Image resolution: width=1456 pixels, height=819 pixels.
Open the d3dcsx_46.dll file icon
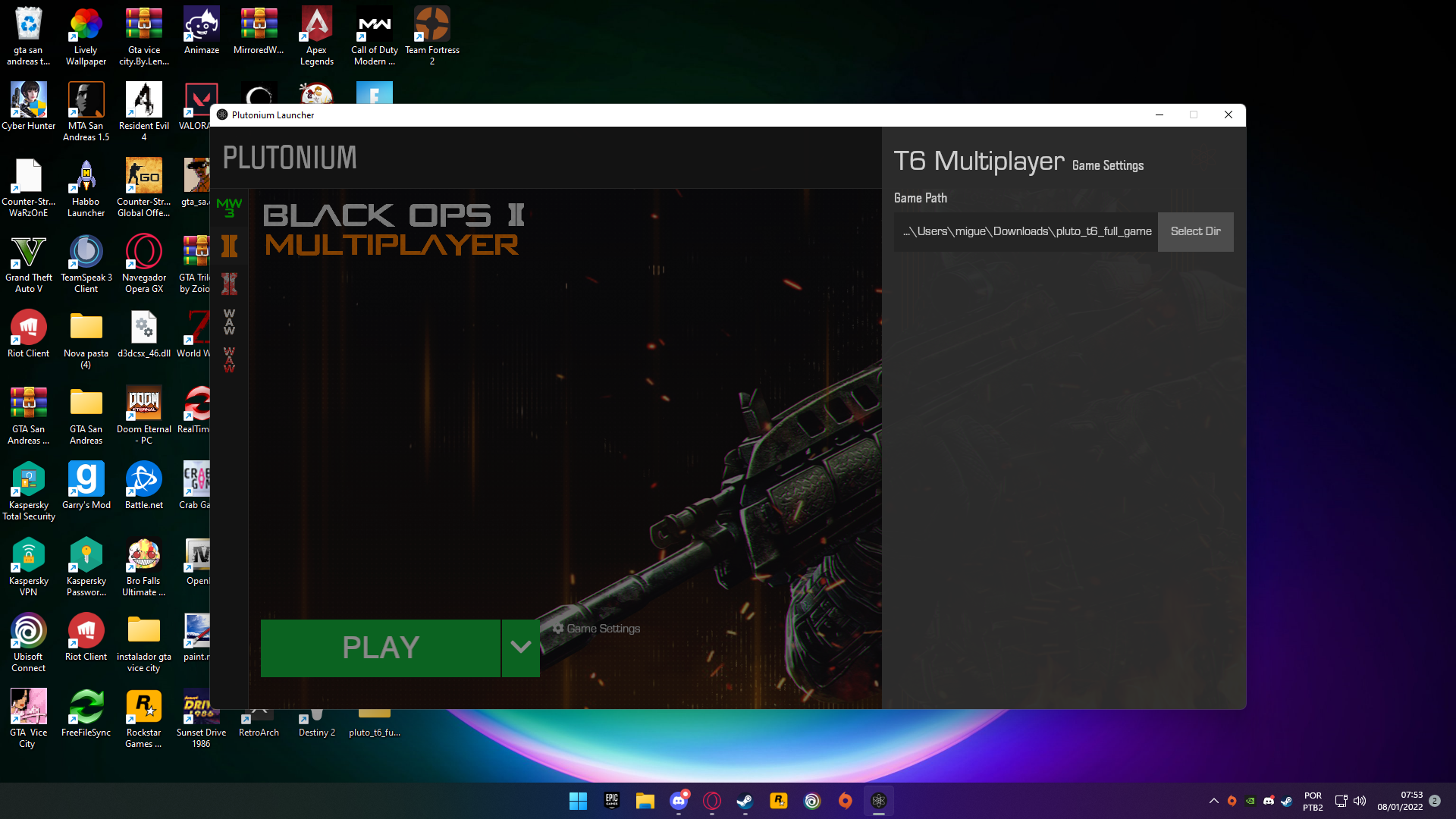click(144, 334)
